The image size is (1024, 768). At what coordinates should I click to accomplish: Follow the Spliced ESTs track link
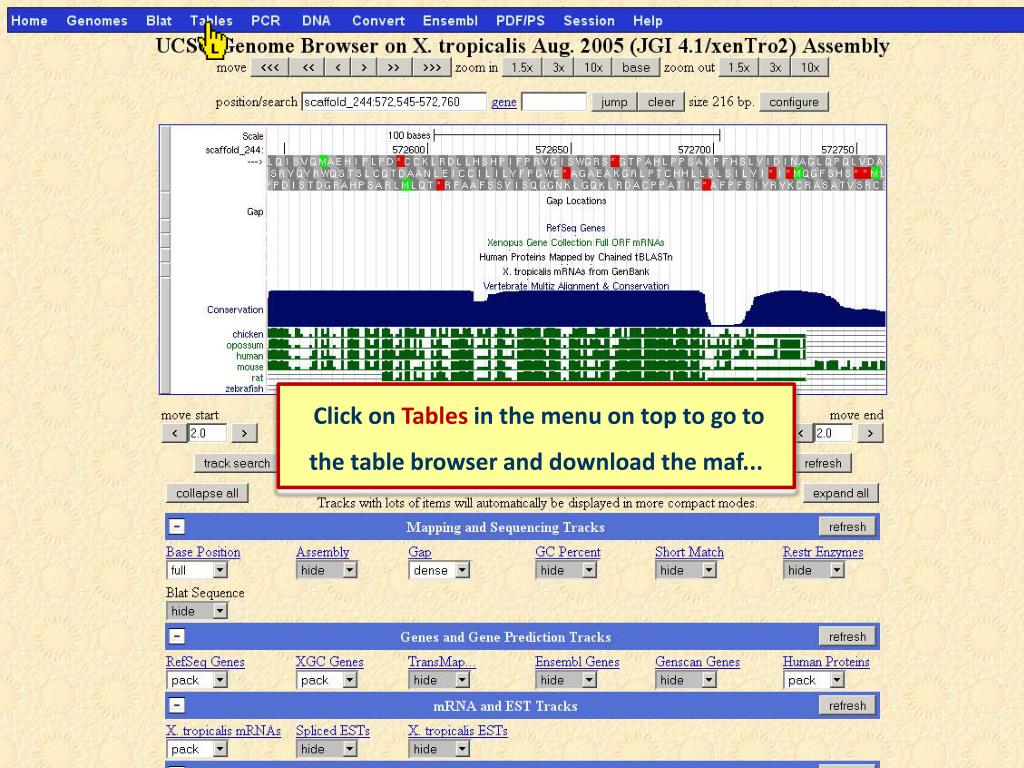pos(333,731)
